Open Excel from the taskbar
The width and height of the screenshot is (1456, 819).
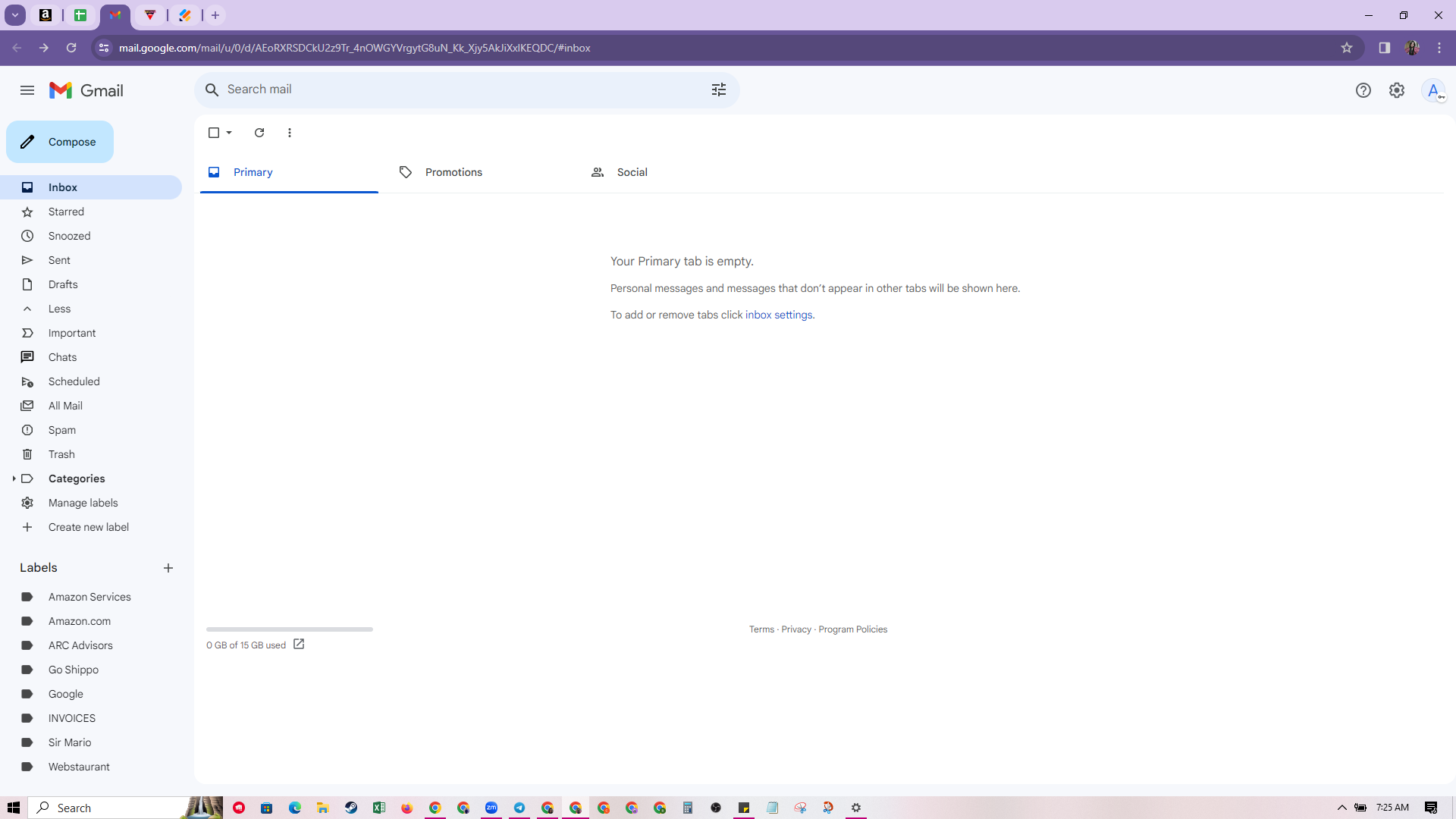click(379, 808)
